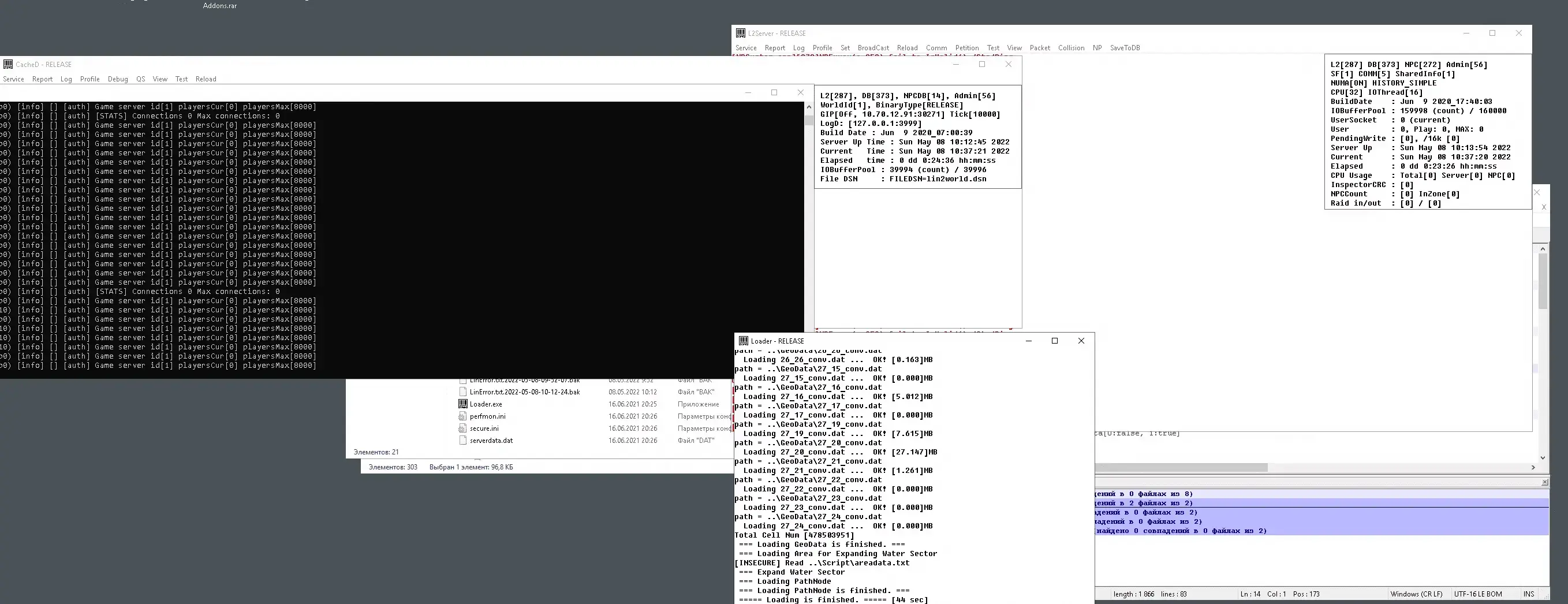Select serverdata.dat file icon in explorer
Viewport: 1568px width, 604px height.
pyautogui.click(x=462, y=440)
